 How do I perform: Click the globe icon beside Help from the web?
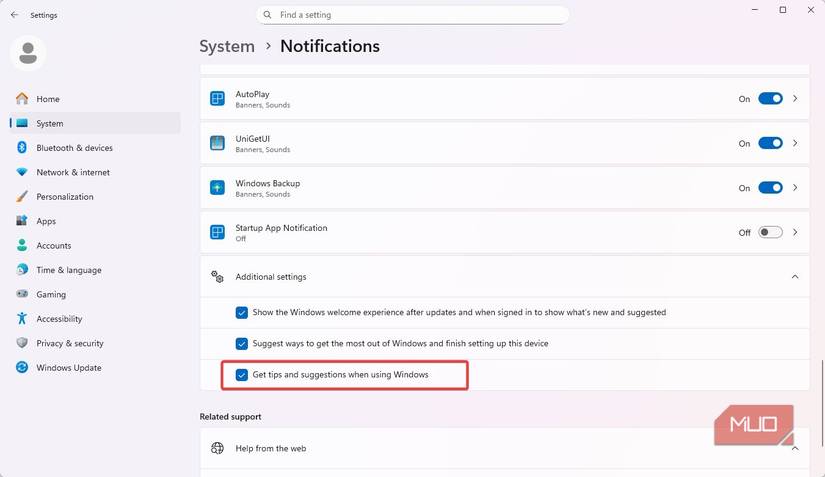(x=217, y=448)
